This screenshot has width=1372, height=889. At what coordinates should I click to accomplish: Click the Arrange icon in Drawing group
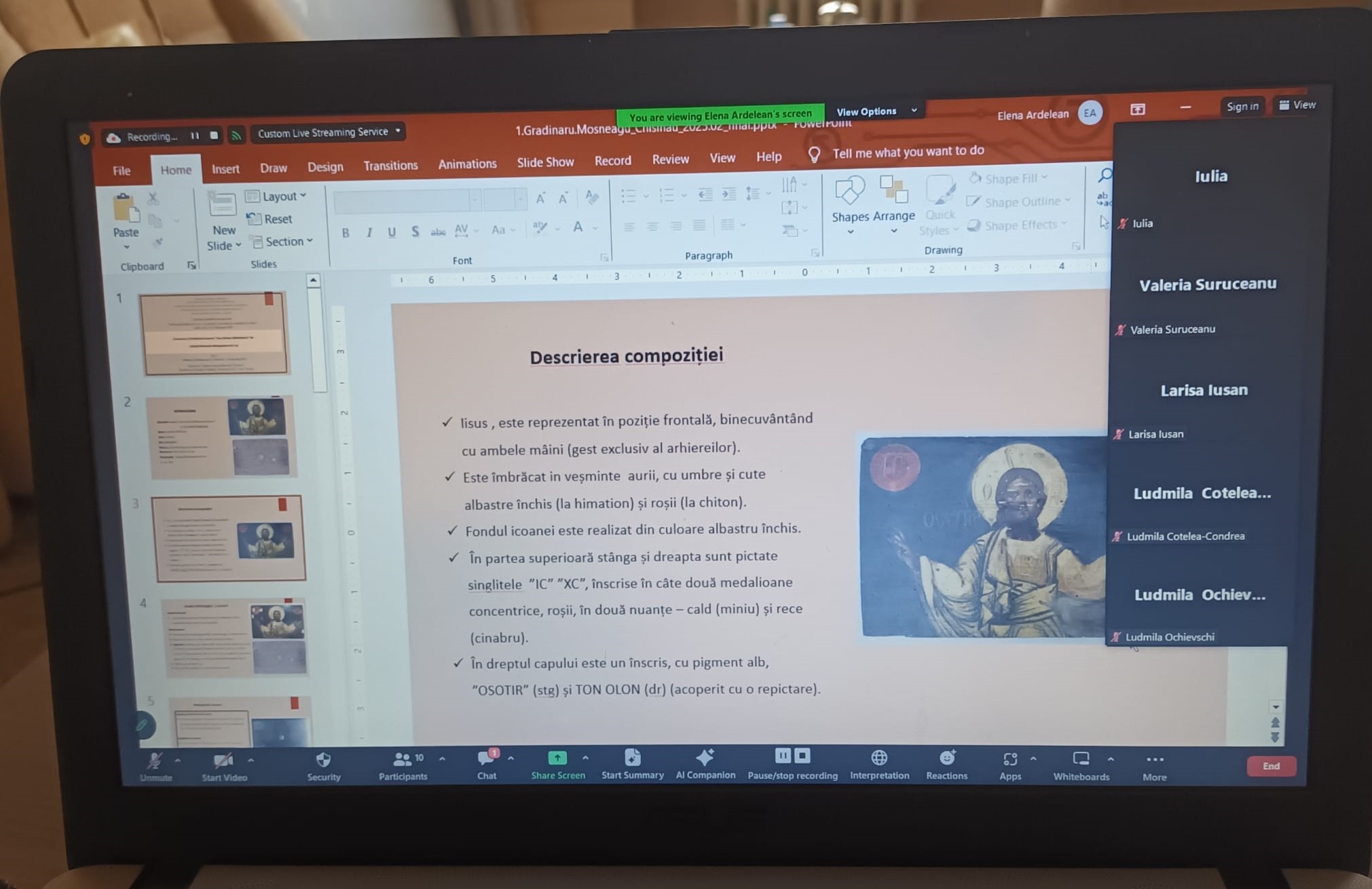click(x=893, y=189)
